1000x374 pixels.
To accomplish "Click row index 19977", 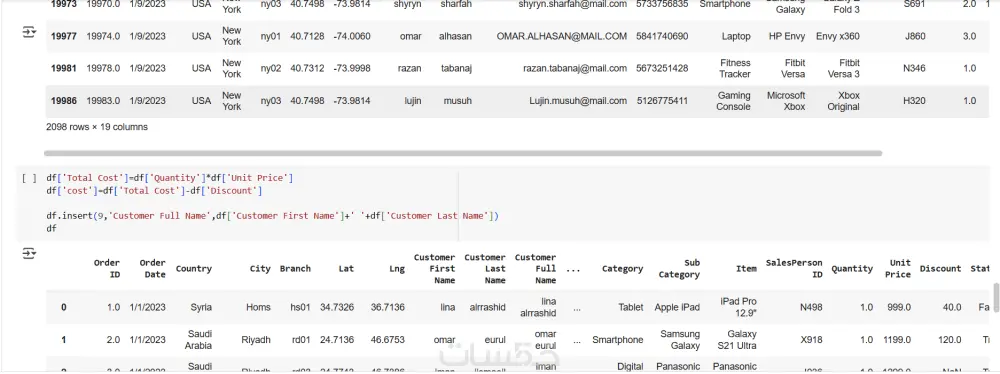I will pyautogui.click(x=64, y=36).
